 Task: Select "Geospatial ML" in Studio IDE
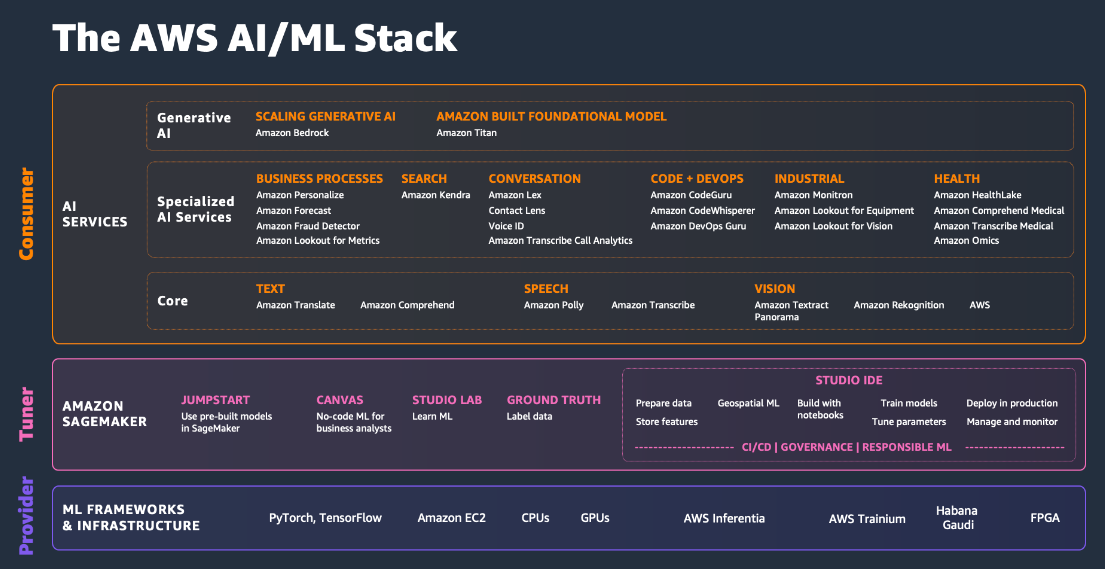pyautogui.click(x=748, y=403)
